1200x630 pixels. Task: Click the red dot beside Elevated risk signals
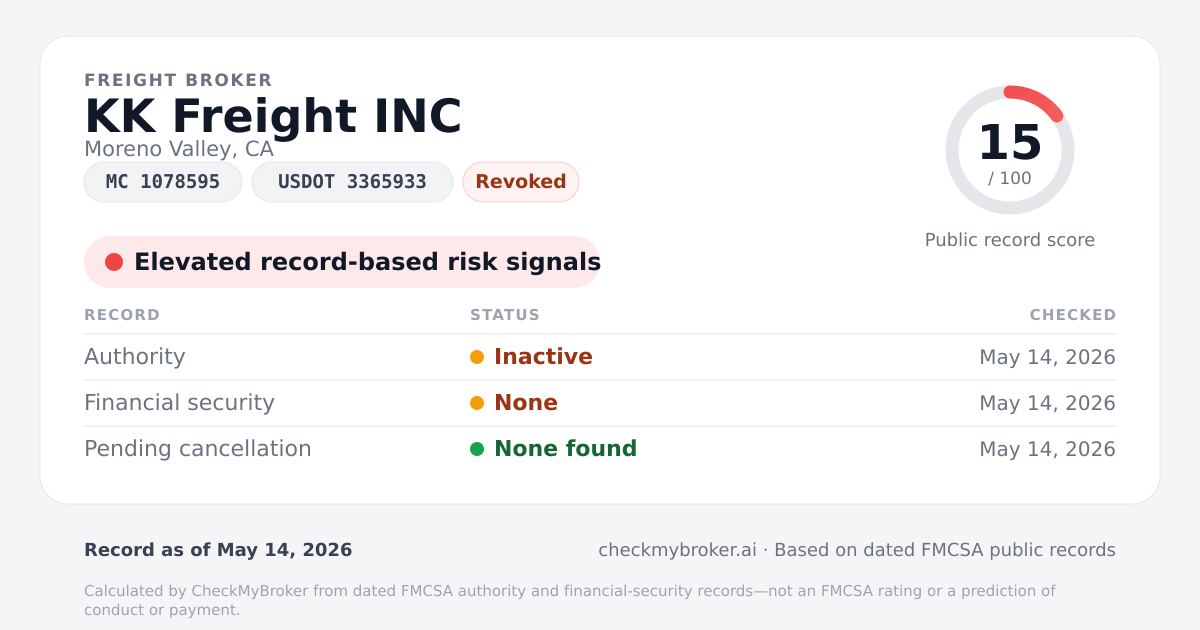point(114,262)
